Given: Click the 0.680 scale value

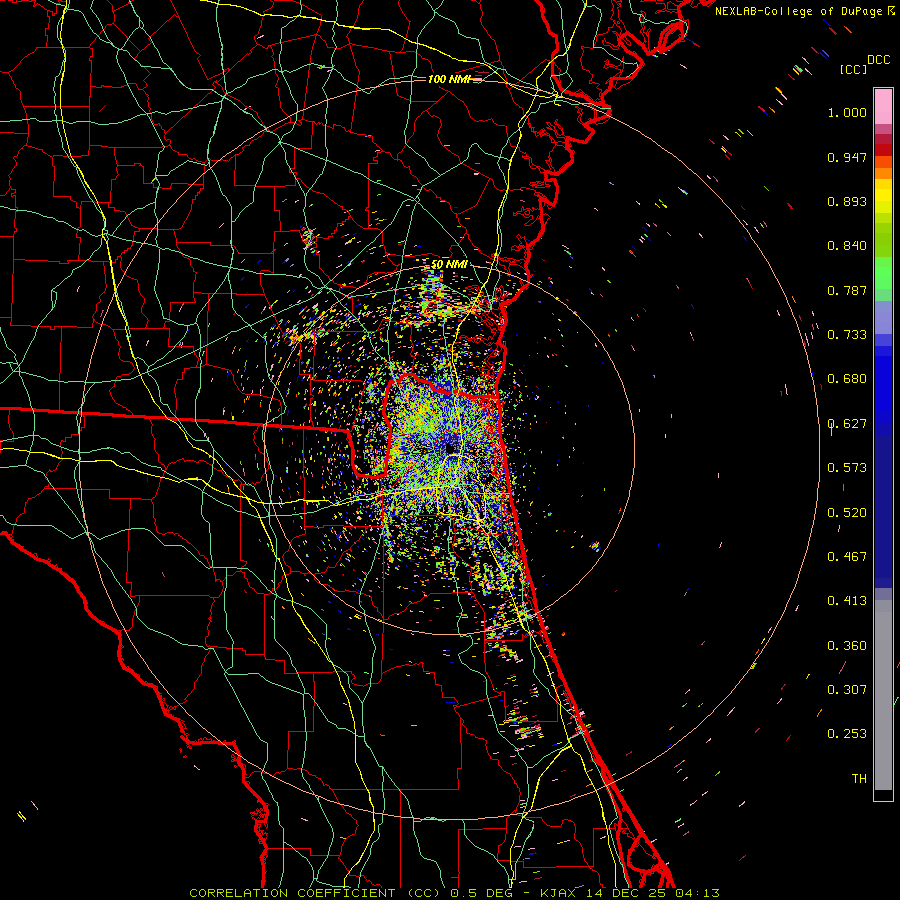Looking at the screenshot, I should point(847,379).
